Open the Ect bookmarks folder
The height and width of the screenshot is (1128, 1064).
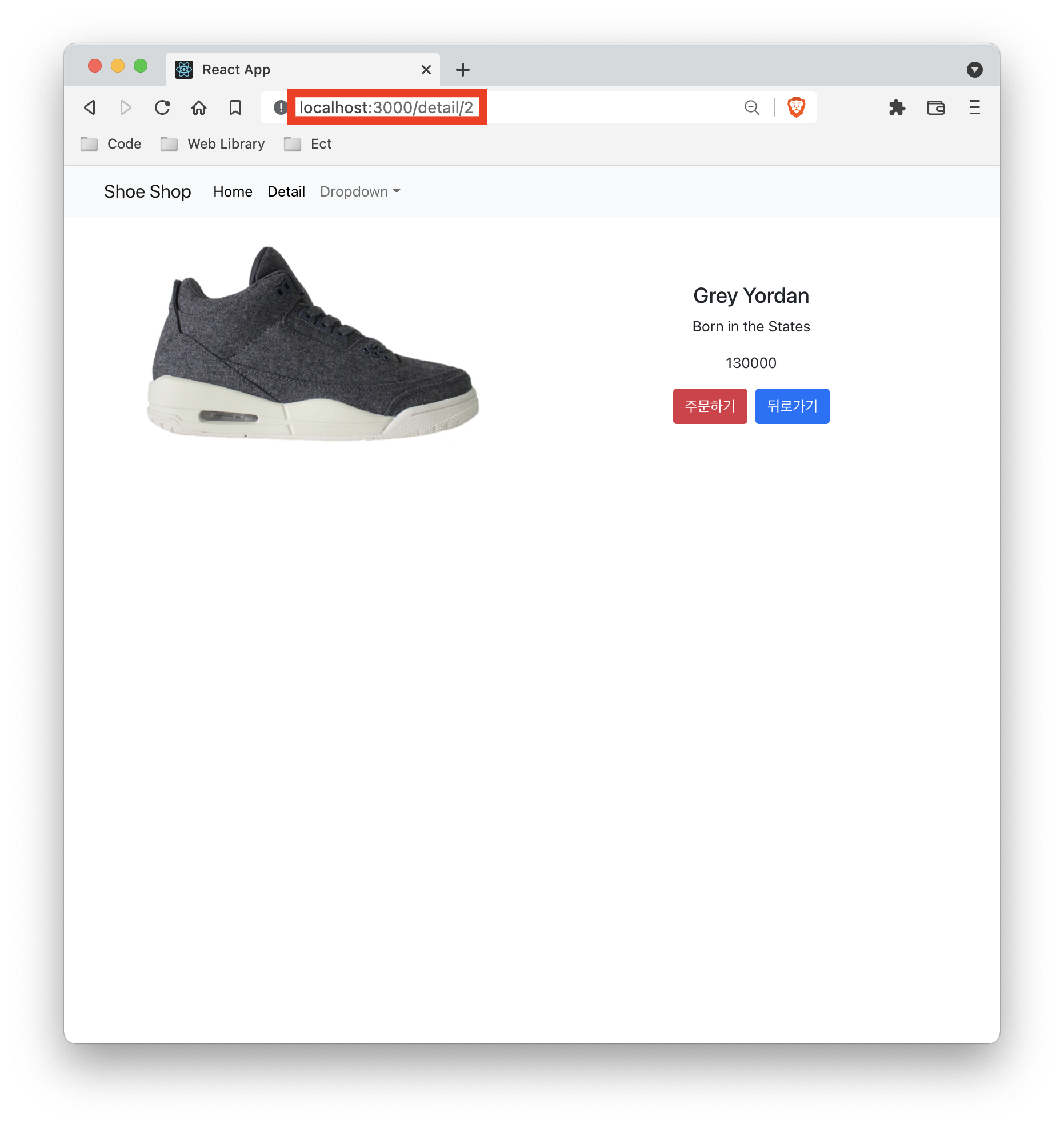pos(307,144)
